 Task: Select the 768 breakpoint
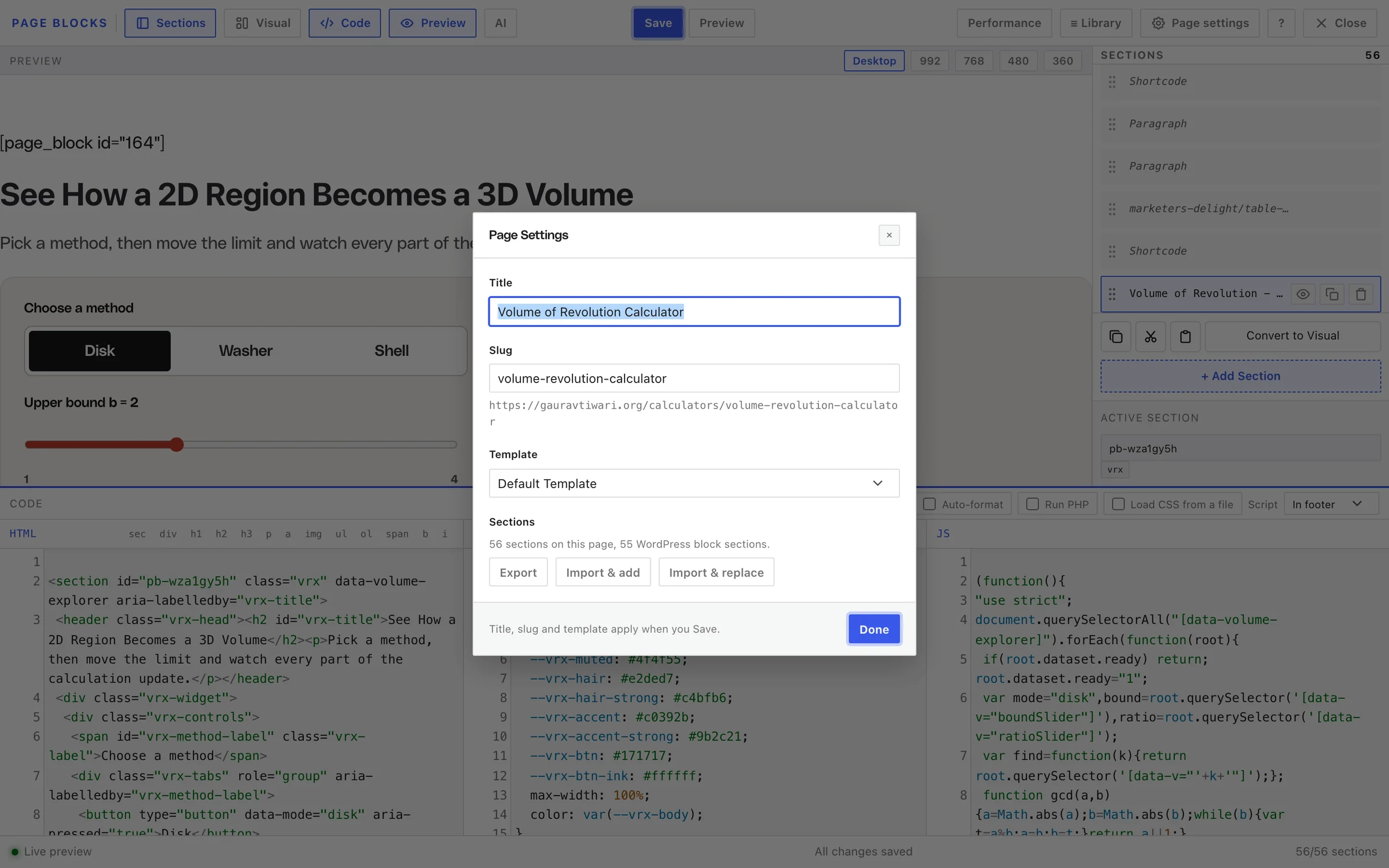point(973,61)
